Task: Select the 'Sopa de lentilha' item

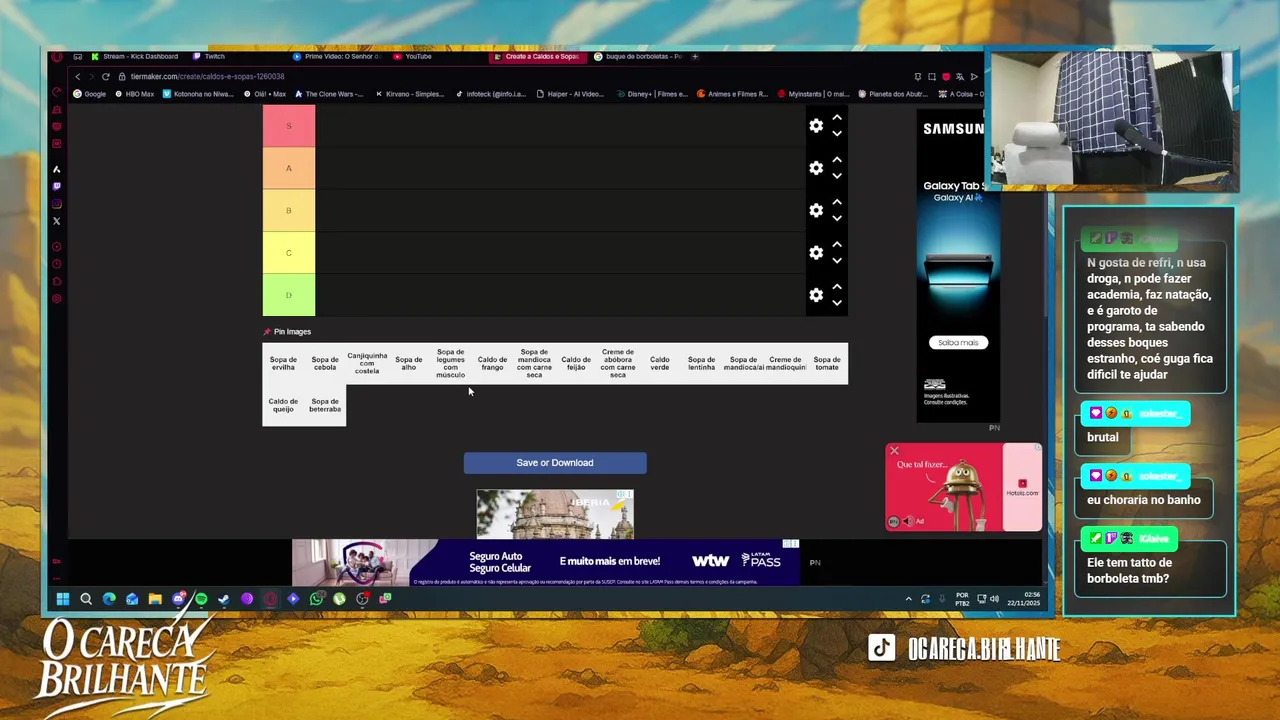Action: pos(702,363)
